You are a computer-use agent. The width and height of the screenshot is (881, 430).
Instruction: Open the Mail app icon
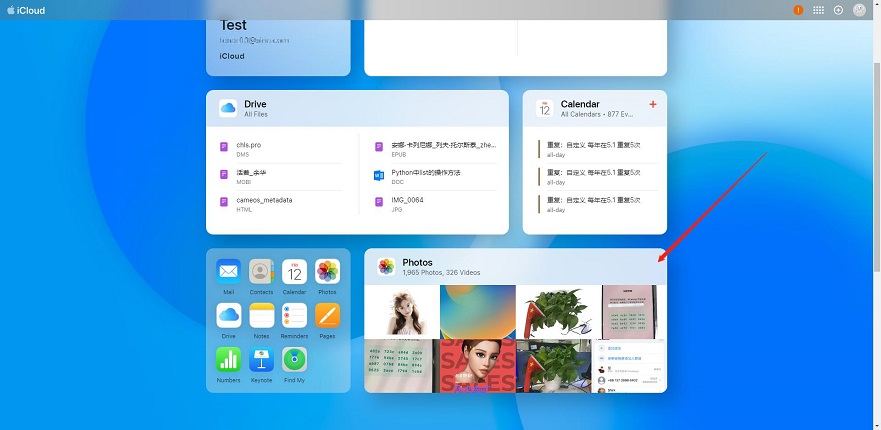228,271
